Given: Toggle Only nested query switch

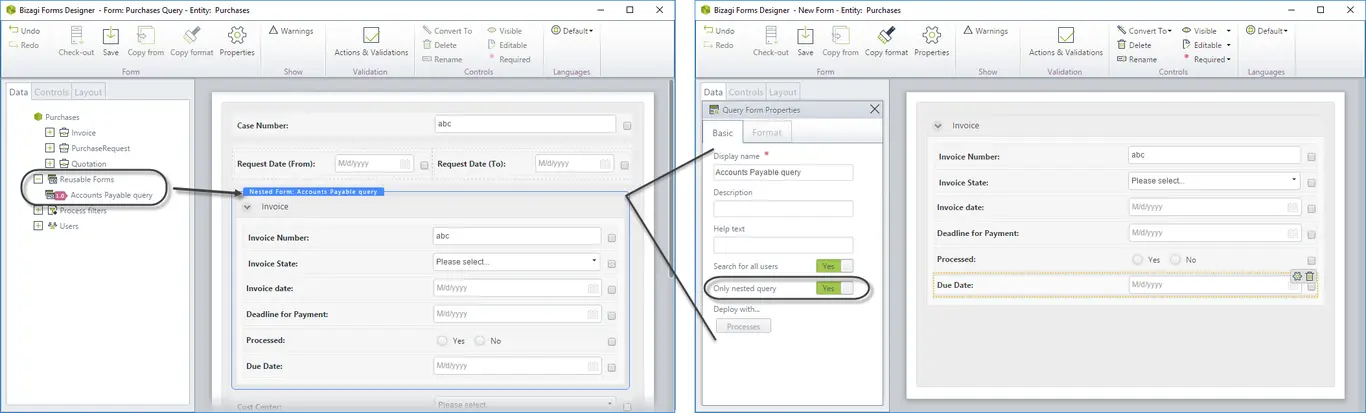Looking at the screenshot, I should [x=835, y=288].
